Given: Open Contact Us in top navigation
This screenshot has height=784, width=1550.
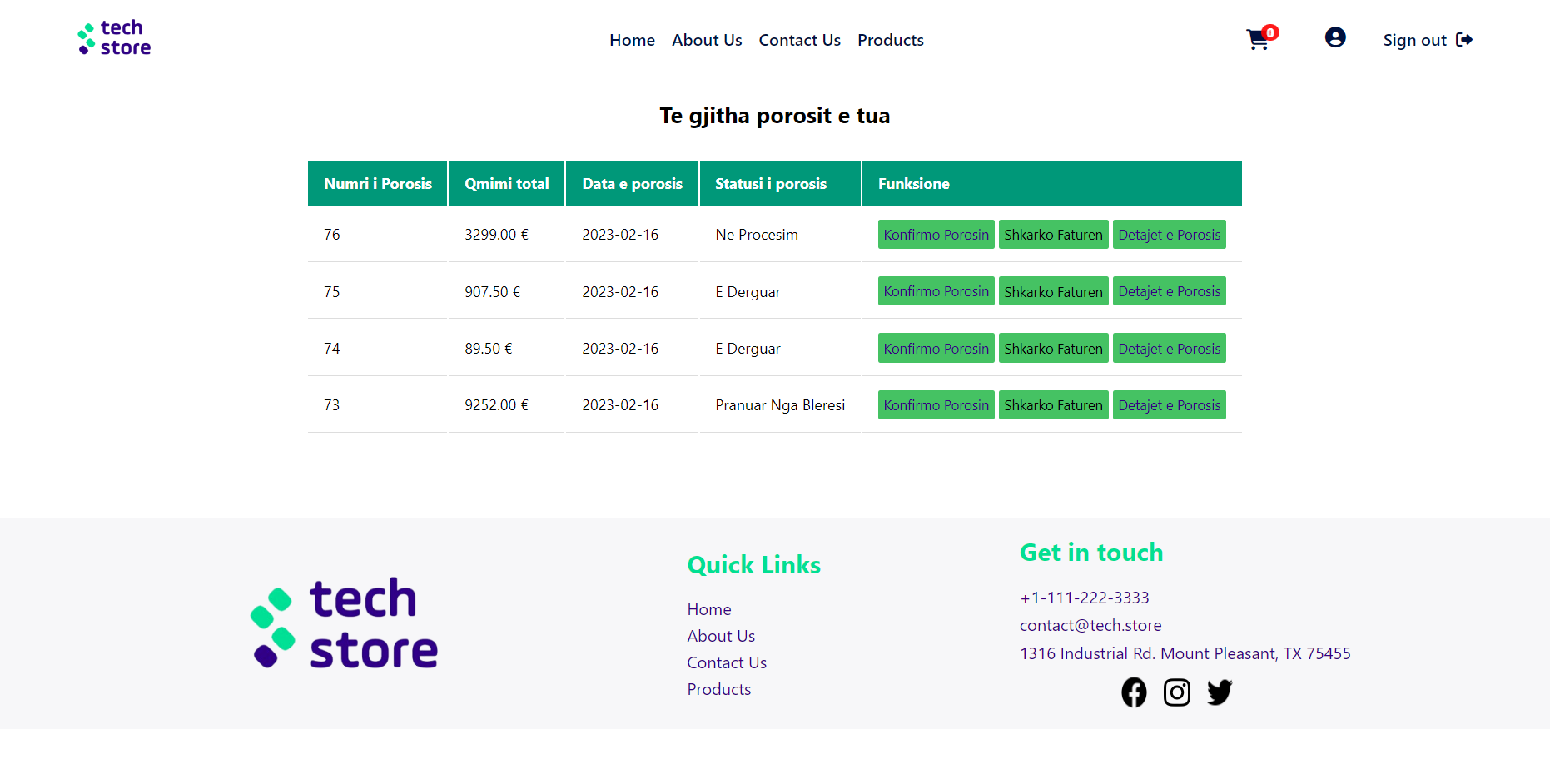Looking at the screenshot, I should [799, 40].
